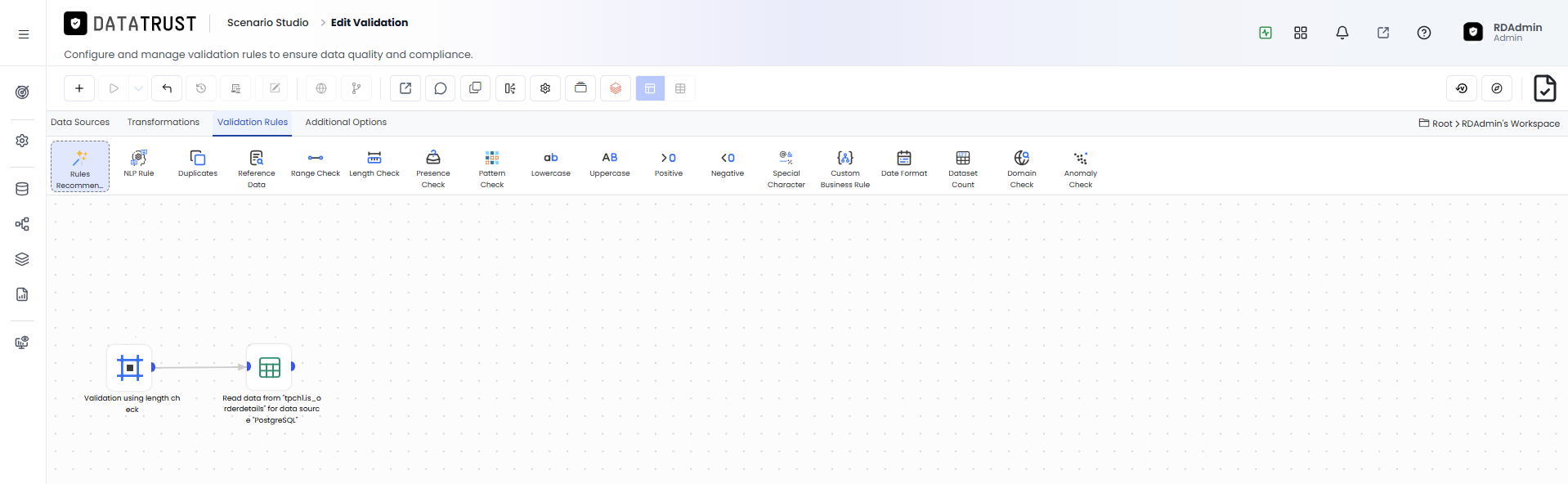The width and height of the screenshot is (1568, 484).
Task: Select the NLP Rule tool
Action: 139,164
